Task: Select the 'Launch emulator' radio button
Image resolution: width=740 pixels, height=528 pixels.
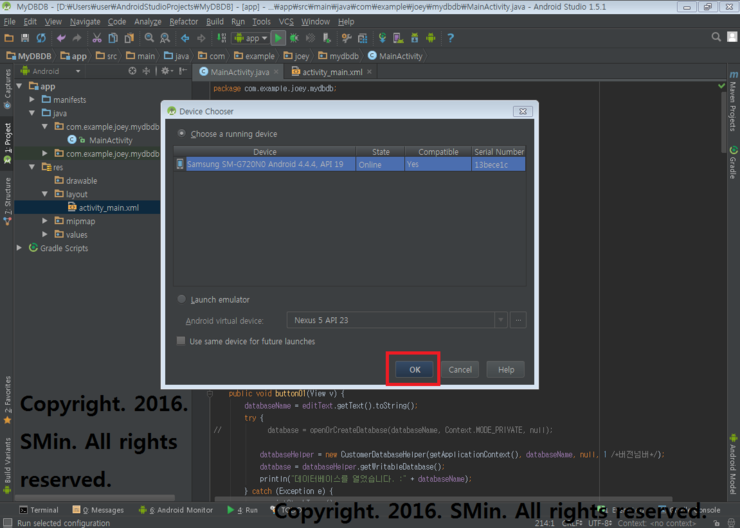Action: pyautogui.click(x=181, y=299)
